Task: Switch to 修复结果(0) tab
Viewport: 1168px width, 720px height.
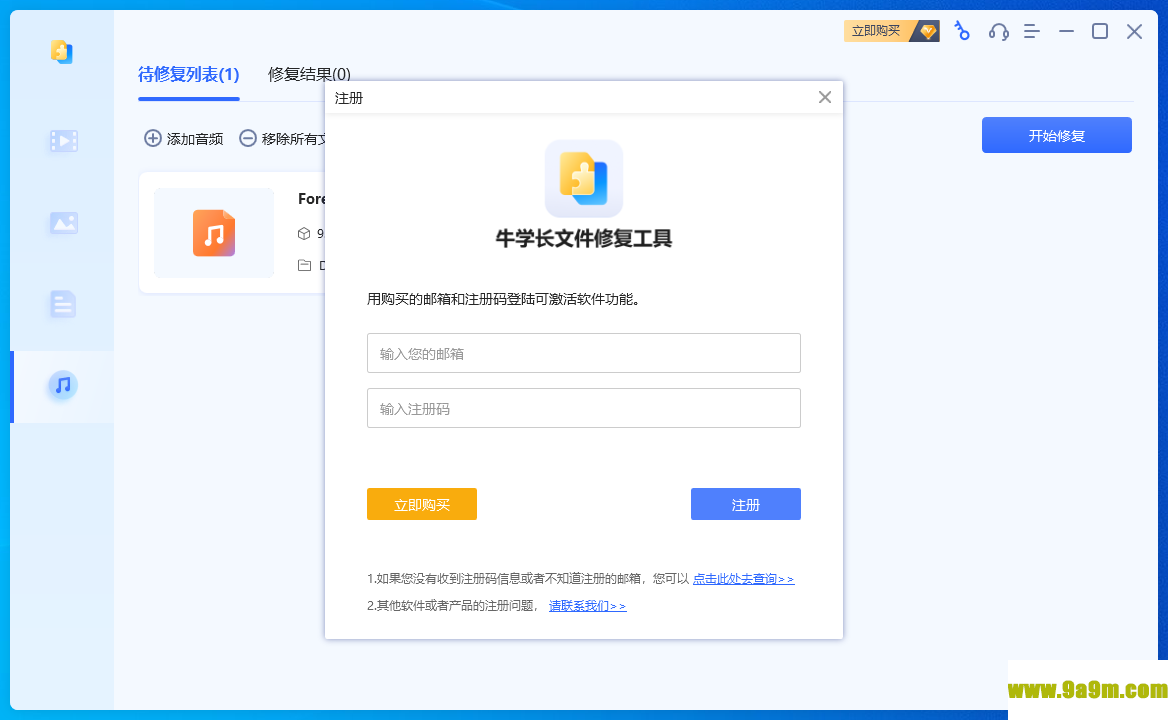Action: point(309,74)
